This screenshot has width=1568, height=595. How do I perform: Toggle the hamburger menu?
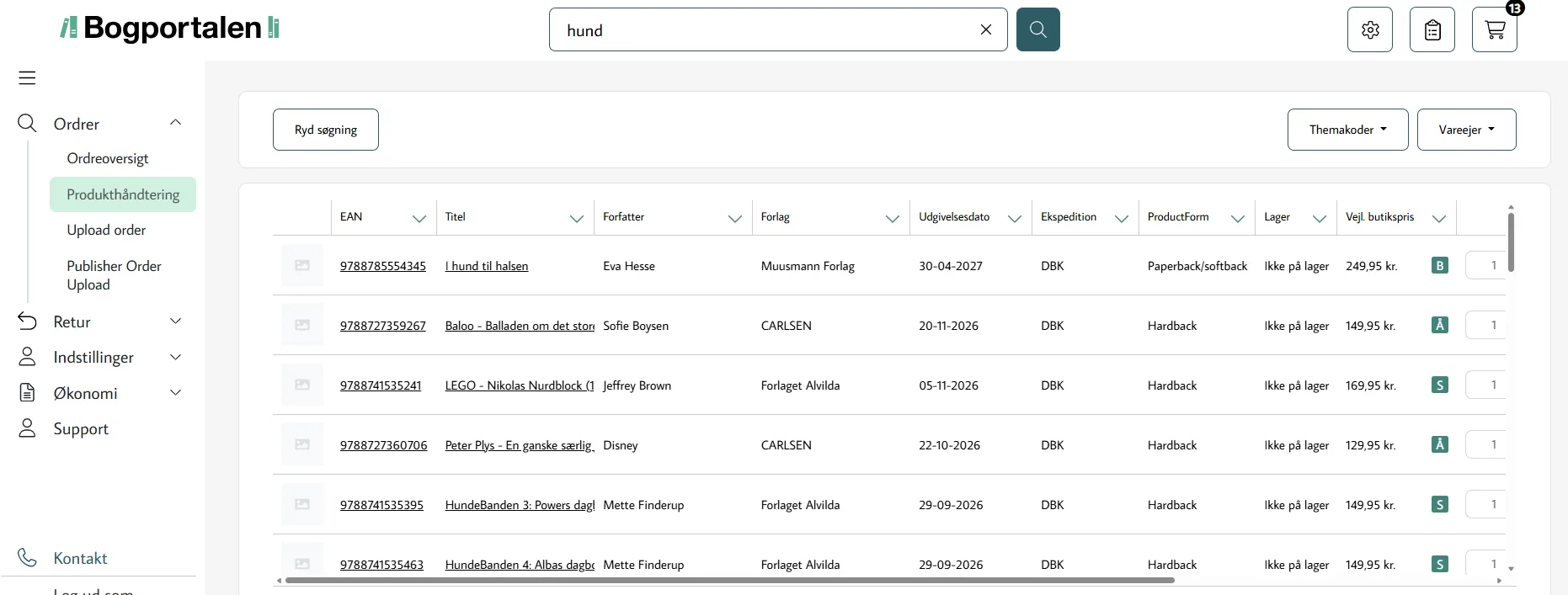coord(27,78)
